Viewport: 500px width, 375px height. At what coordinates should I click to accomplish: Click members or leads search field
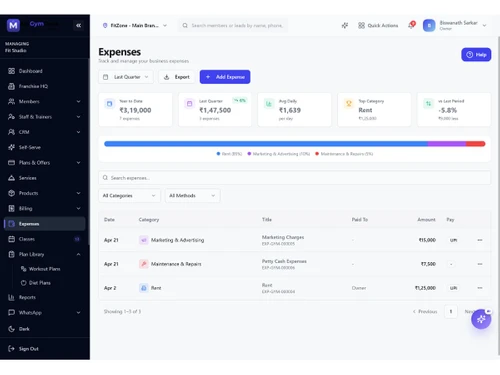[x=233, y=25]
